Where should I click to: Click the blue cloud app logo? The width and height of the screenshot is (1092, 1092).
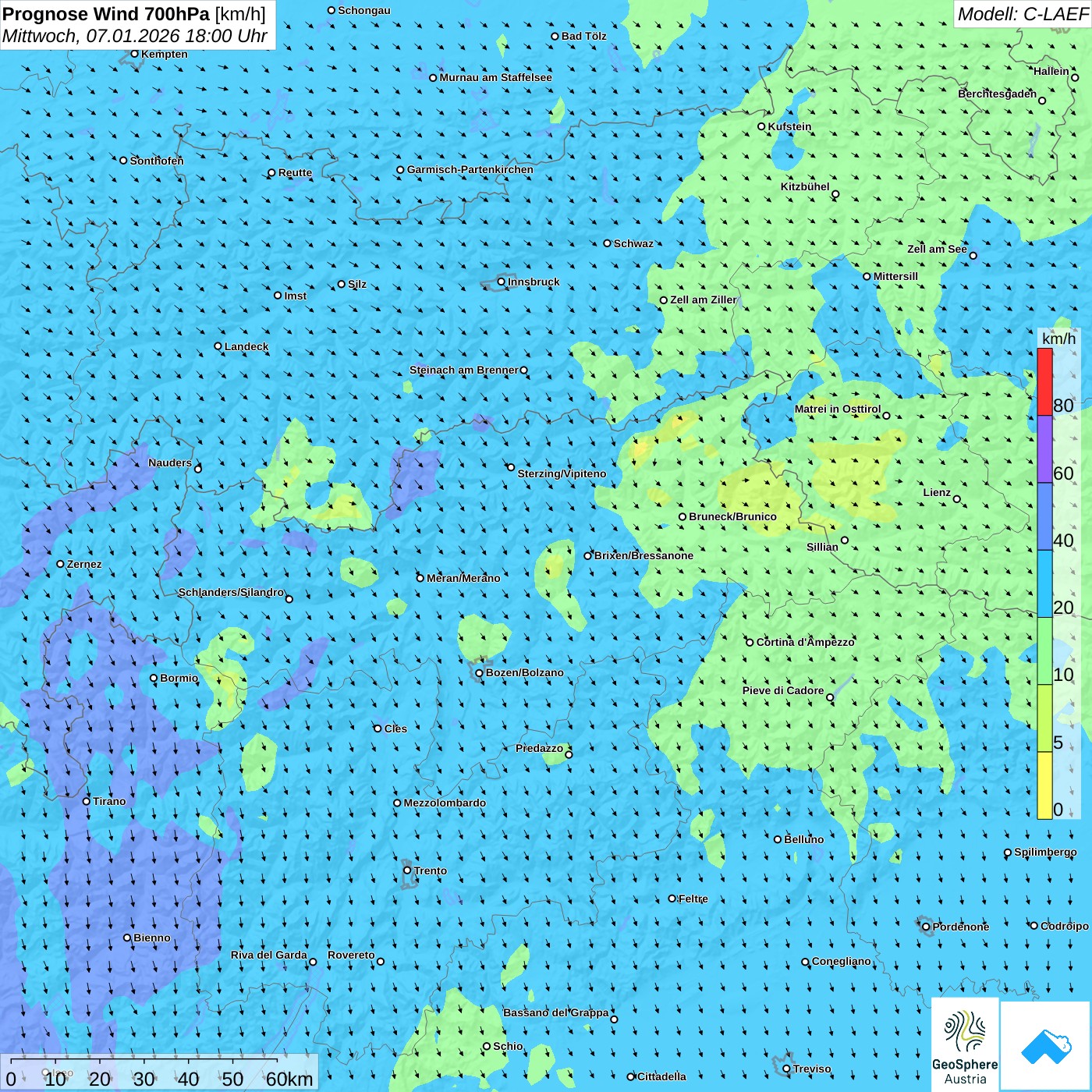tap(1045, 1047)
